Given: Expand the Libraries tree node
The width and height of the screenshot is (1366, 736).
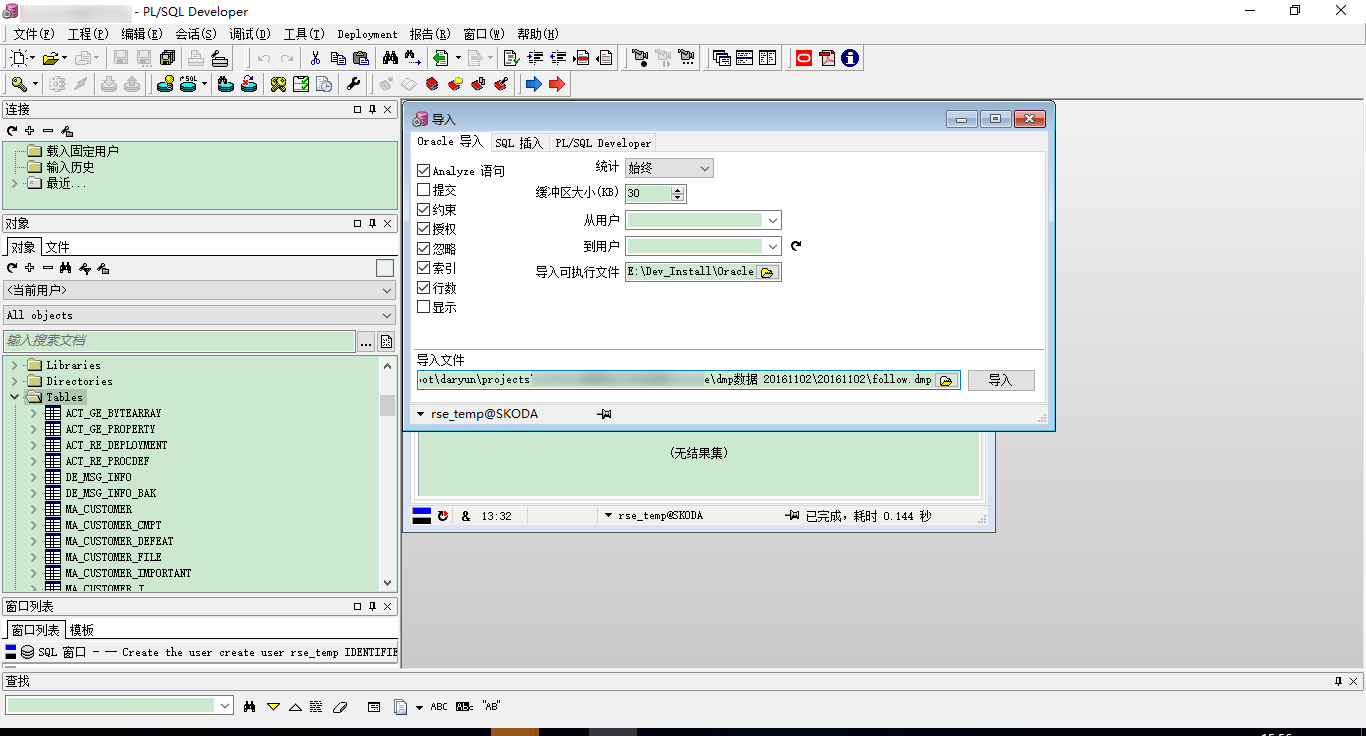Looking at the screenshot, I should coord(15,365).
